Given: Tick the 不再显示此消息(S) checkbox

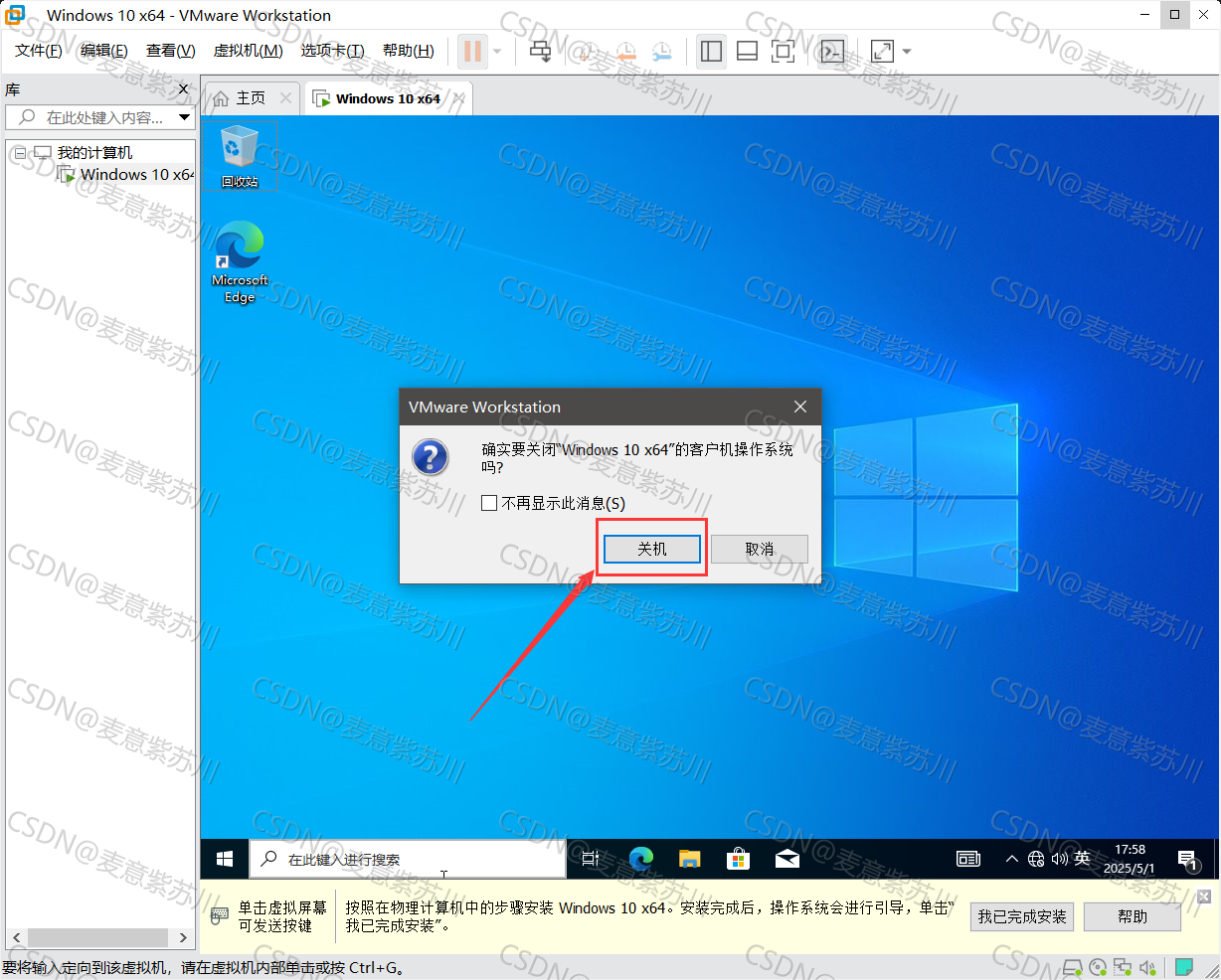Looking at the screenshot, I should click(x=489, y=503).
